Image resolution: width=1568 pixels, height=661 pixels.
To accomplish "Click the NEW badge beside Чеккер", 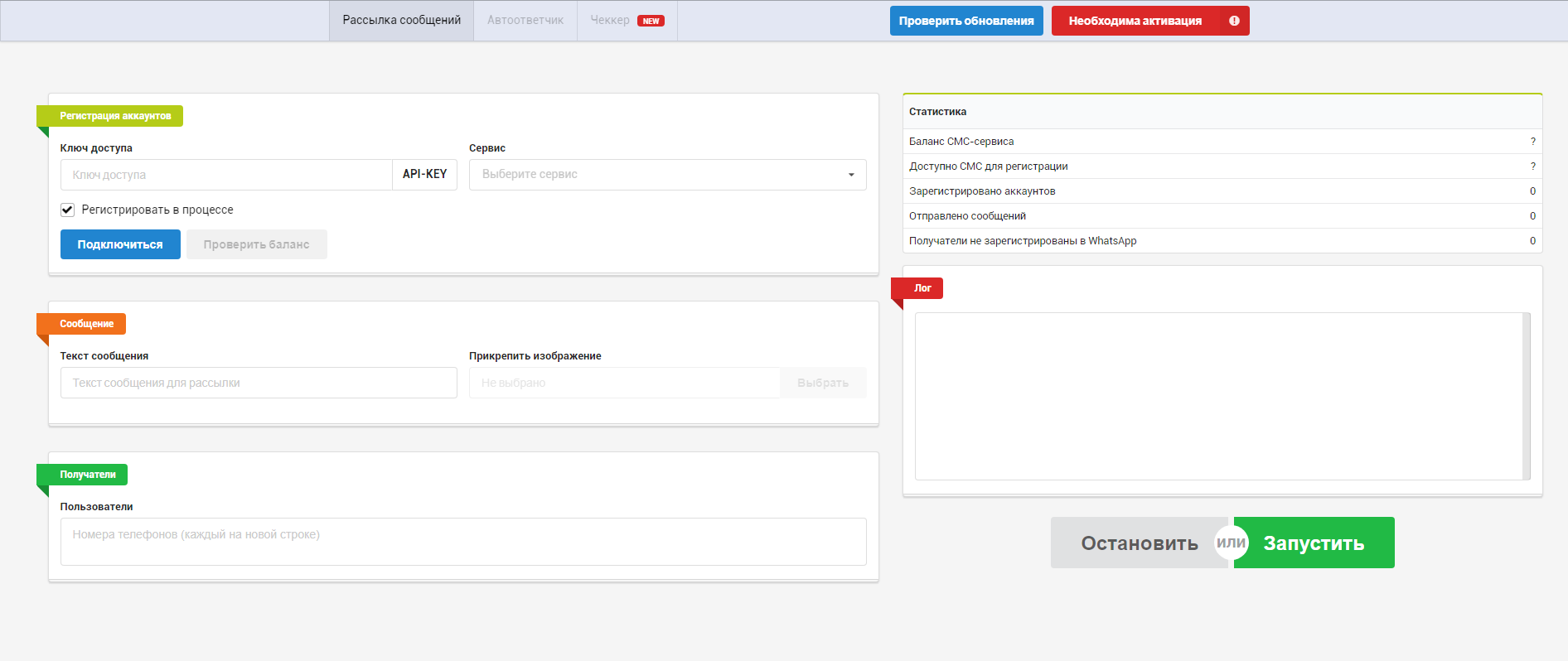I will click(x=651, y=21).
